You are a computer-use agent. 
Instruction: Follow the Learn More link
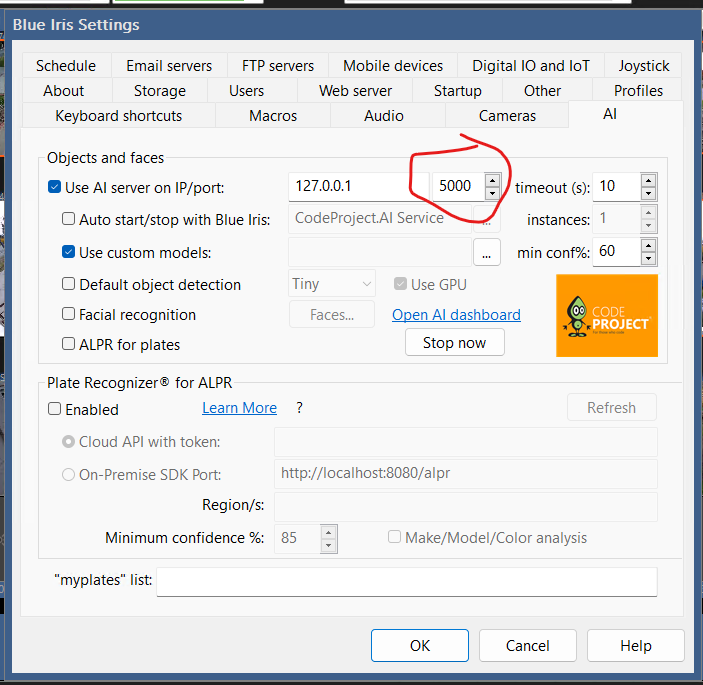point(239,408)
